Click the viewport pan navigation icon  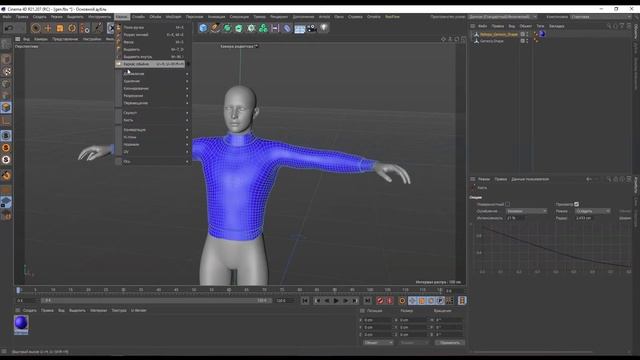pos(444,39)
